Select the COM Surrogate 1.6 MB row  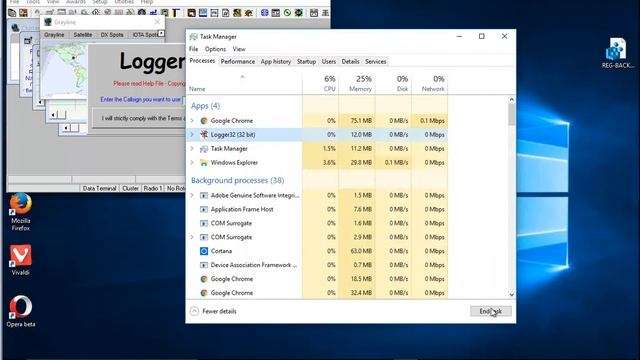317,223
